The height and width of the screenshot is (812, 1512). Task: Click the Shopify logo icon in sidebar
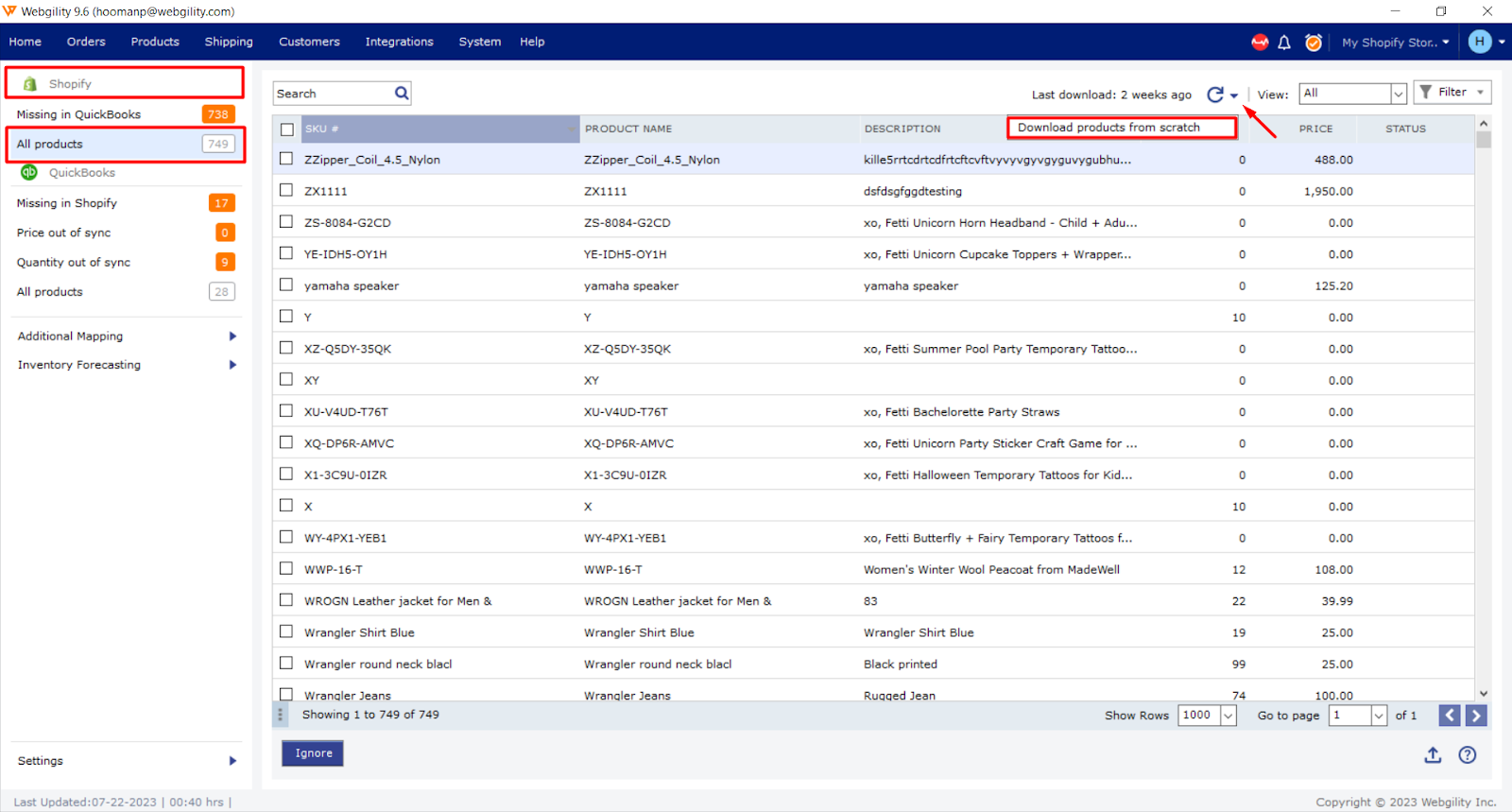tap(30, 83)
